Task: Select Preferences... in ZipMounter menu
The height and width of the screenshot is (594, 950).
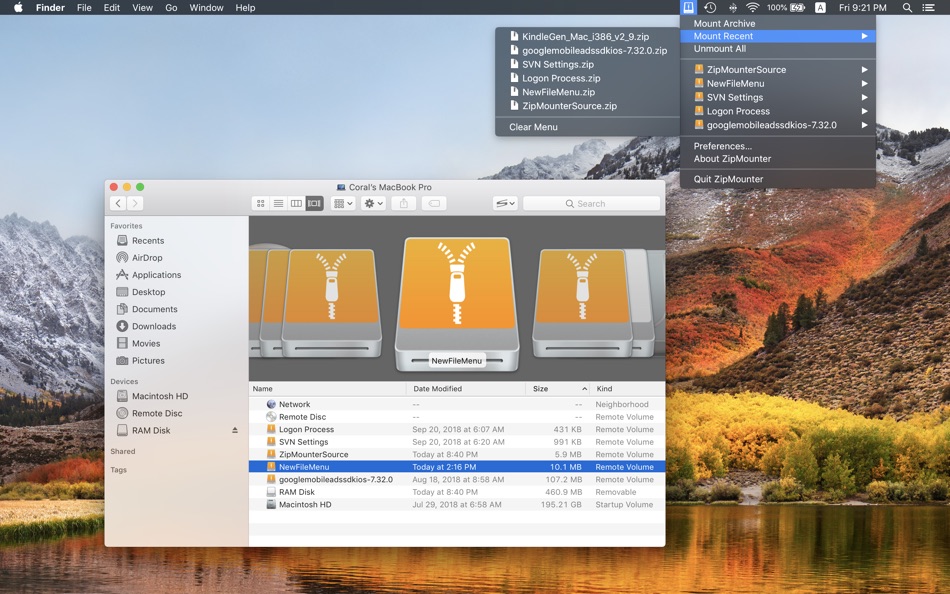Action: point(723,146)
